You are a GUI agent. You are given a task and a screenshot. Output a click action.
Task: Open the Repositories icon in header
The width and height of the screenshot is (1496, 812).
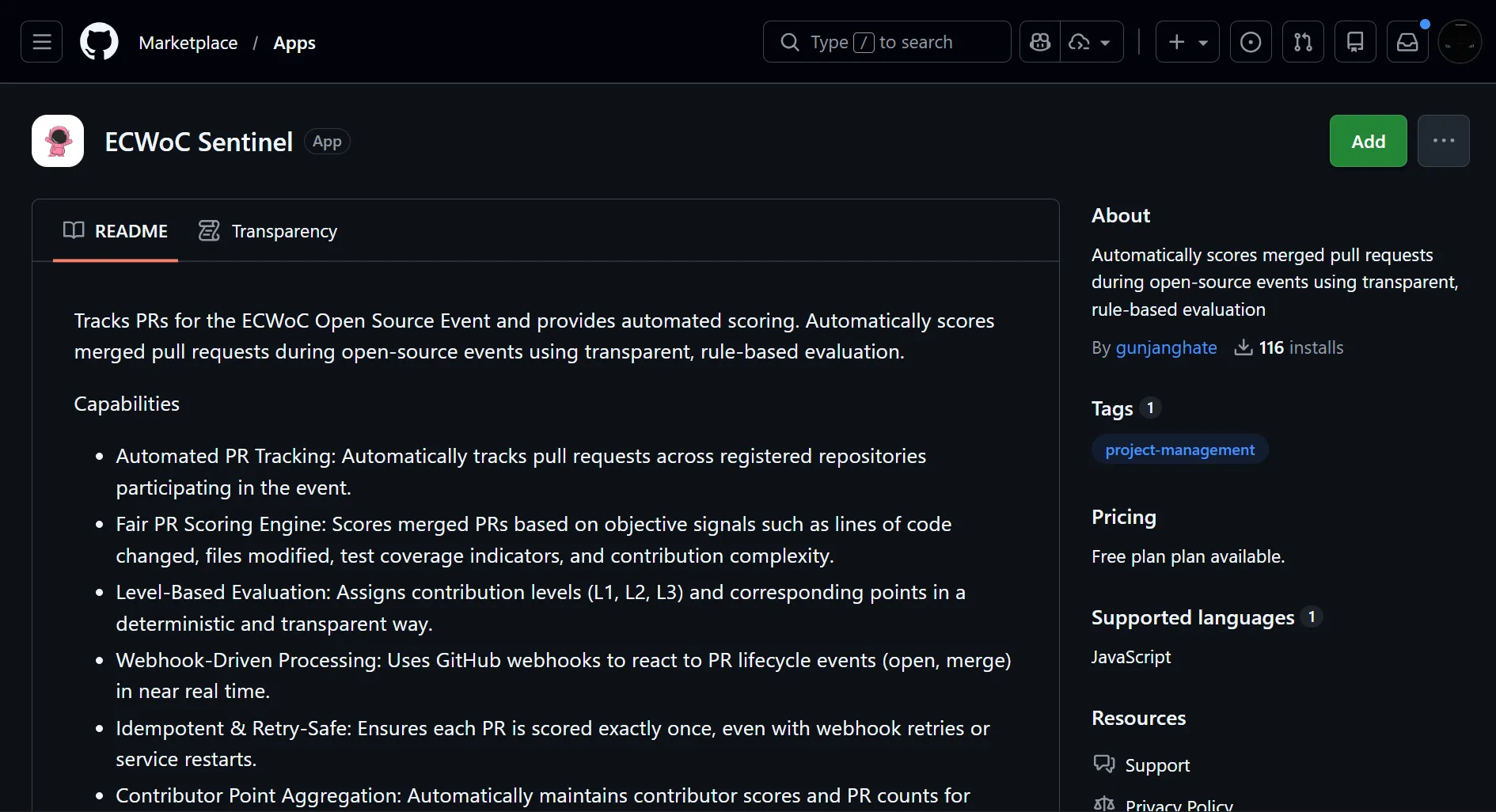pyautogui.click(x=1355, y=42)
